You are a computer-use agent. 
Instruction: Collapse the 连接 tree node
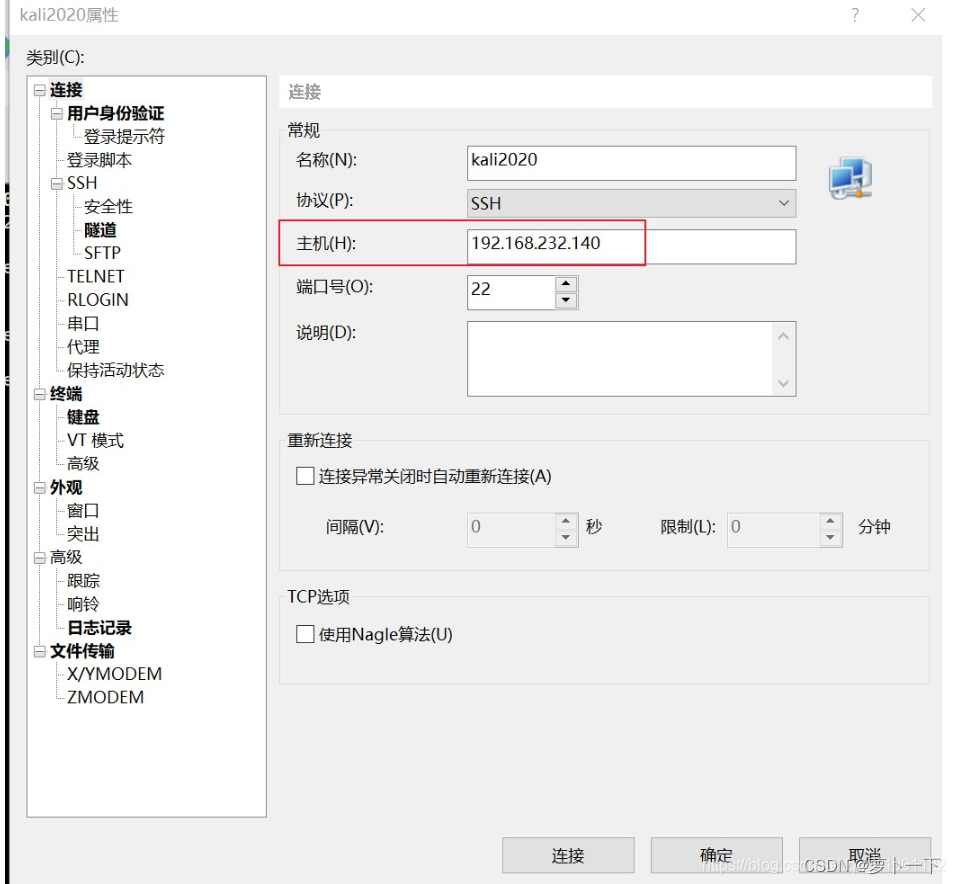pyautogui.click(x=40, y=90)
